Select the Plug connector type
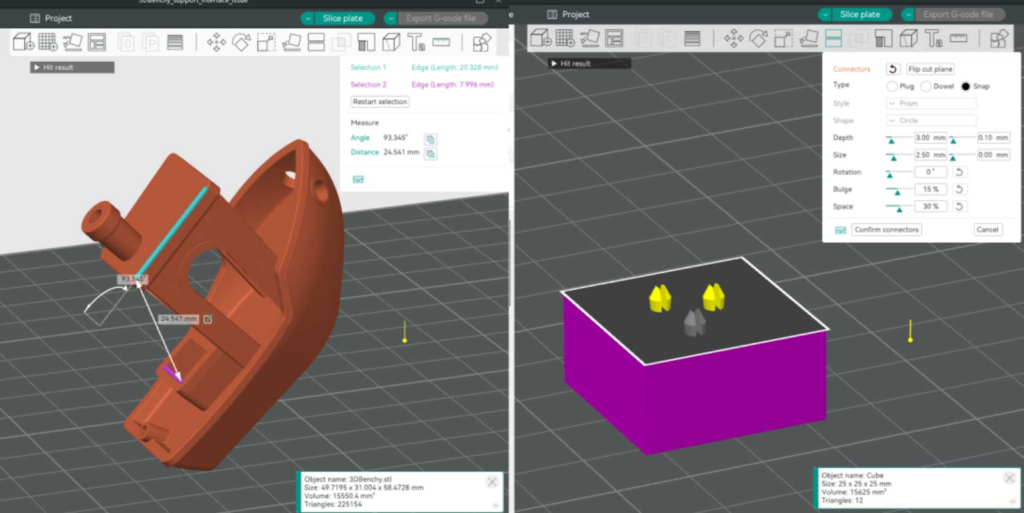 point(892,86)
